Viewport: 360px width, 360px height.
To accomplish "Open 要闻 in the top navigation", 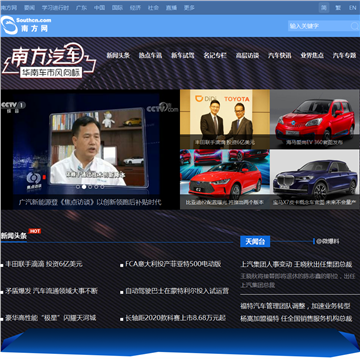I will coord(29,8).
